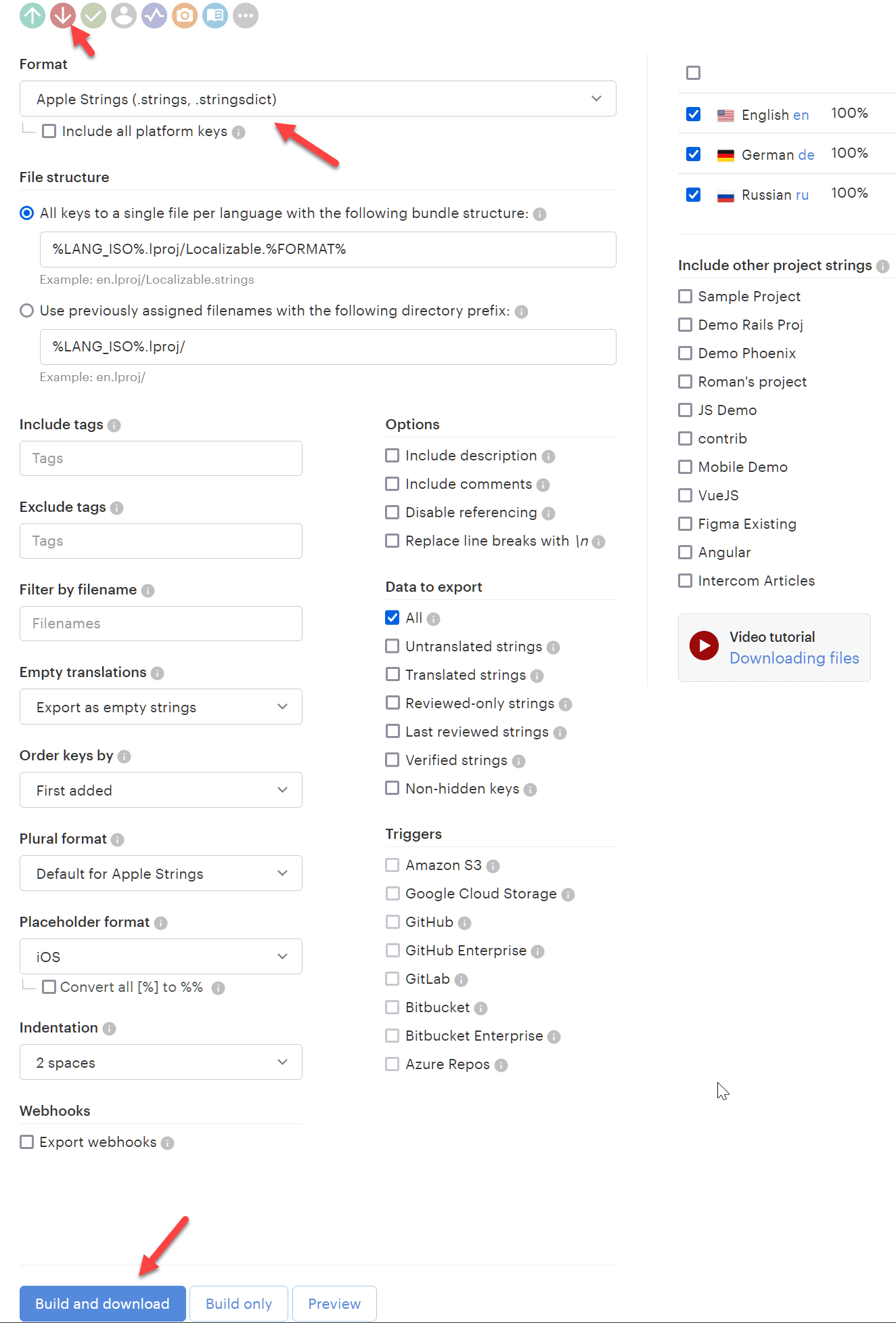Click the Preview button
Image resolution: width=896 pixels, height=1323 pixels.
click(334, 1303)
